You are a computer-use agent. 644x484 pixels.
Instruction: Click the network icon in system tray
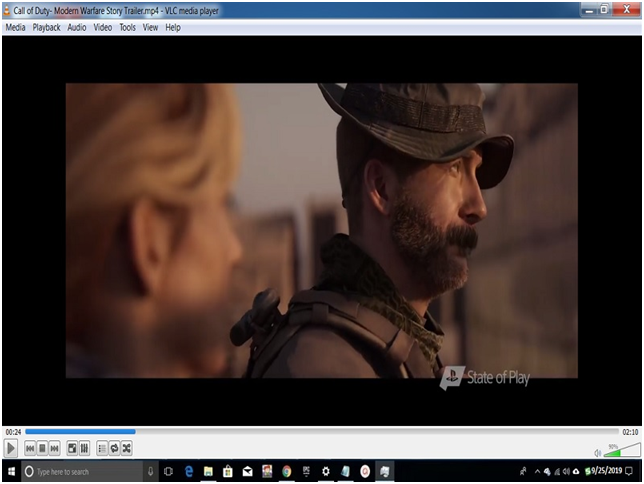pos(557,472)
